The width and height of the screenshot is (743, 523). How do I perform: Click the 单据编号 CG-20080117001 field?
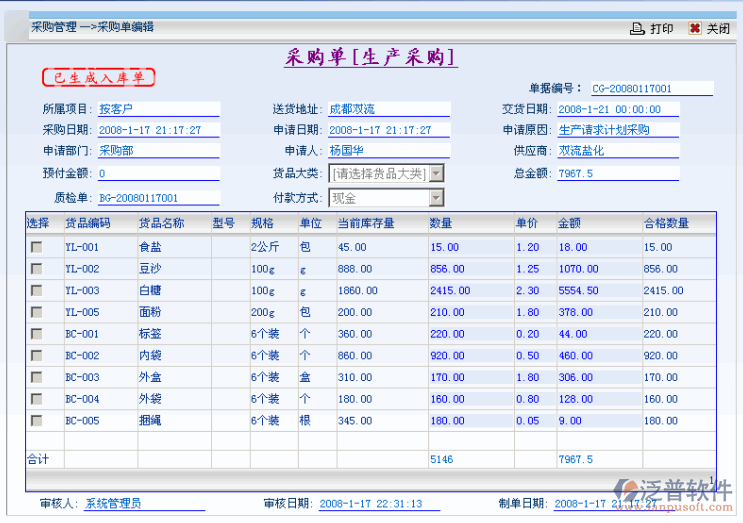pyautogui.click(x=632, y=89)
